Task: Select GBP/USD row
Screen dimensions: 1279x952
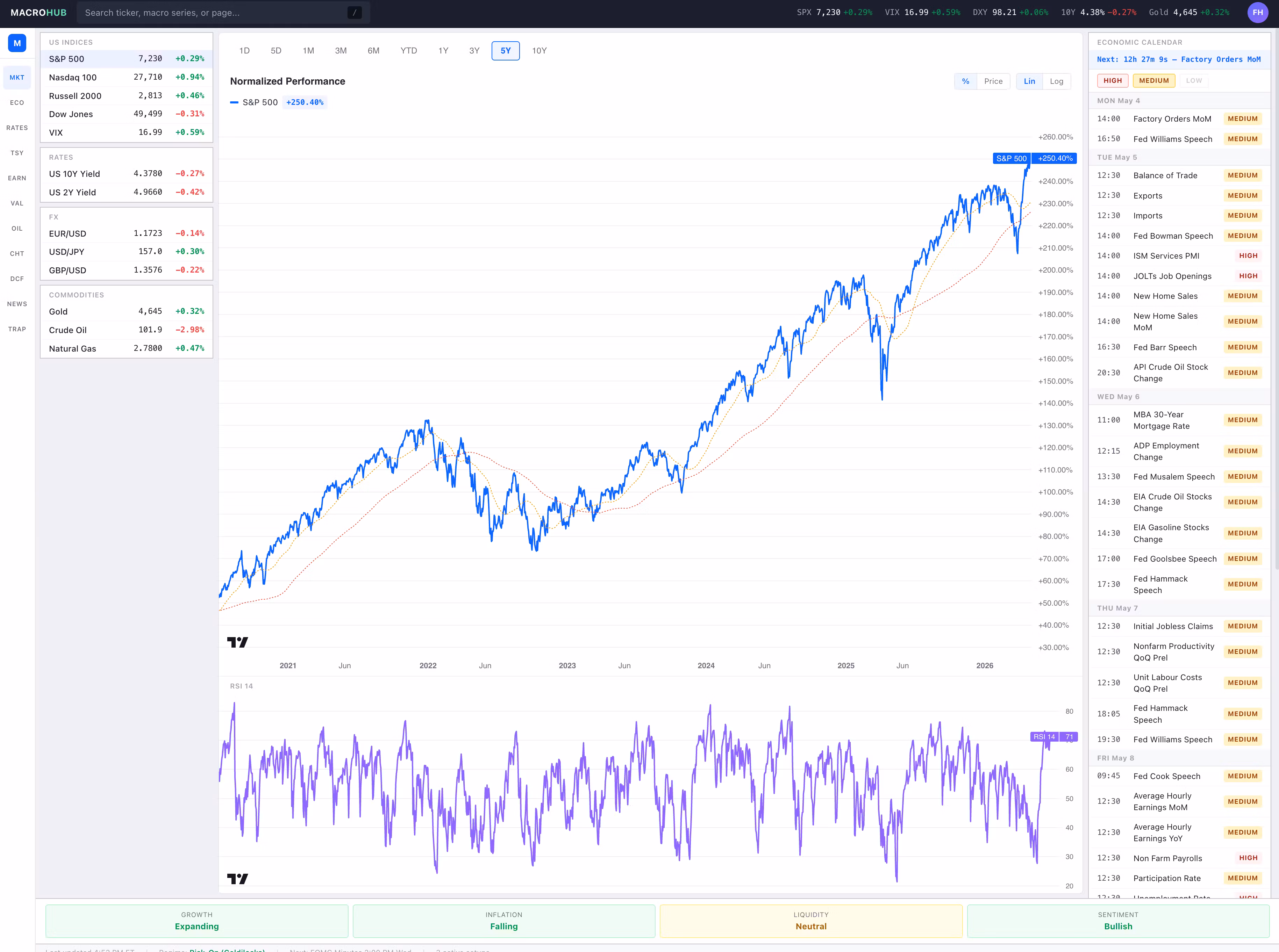Action: 126,270
